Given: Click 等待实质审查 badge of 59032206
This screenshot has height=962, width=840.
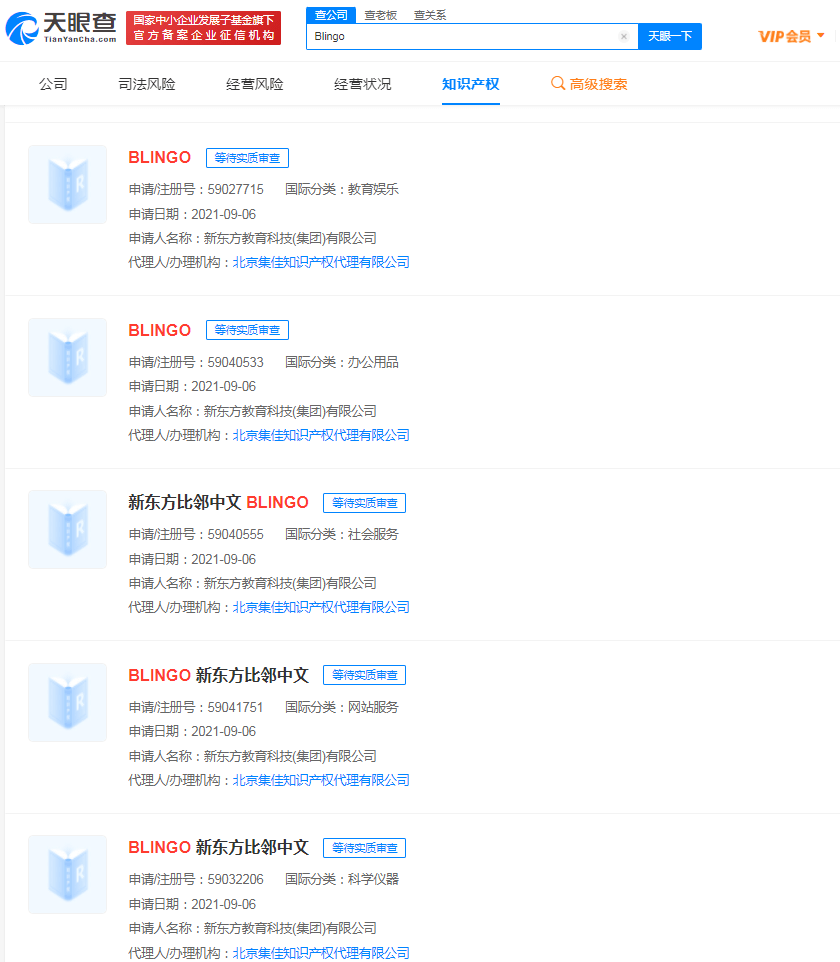Looking at the screenshot, I should [x=364, y=848].
